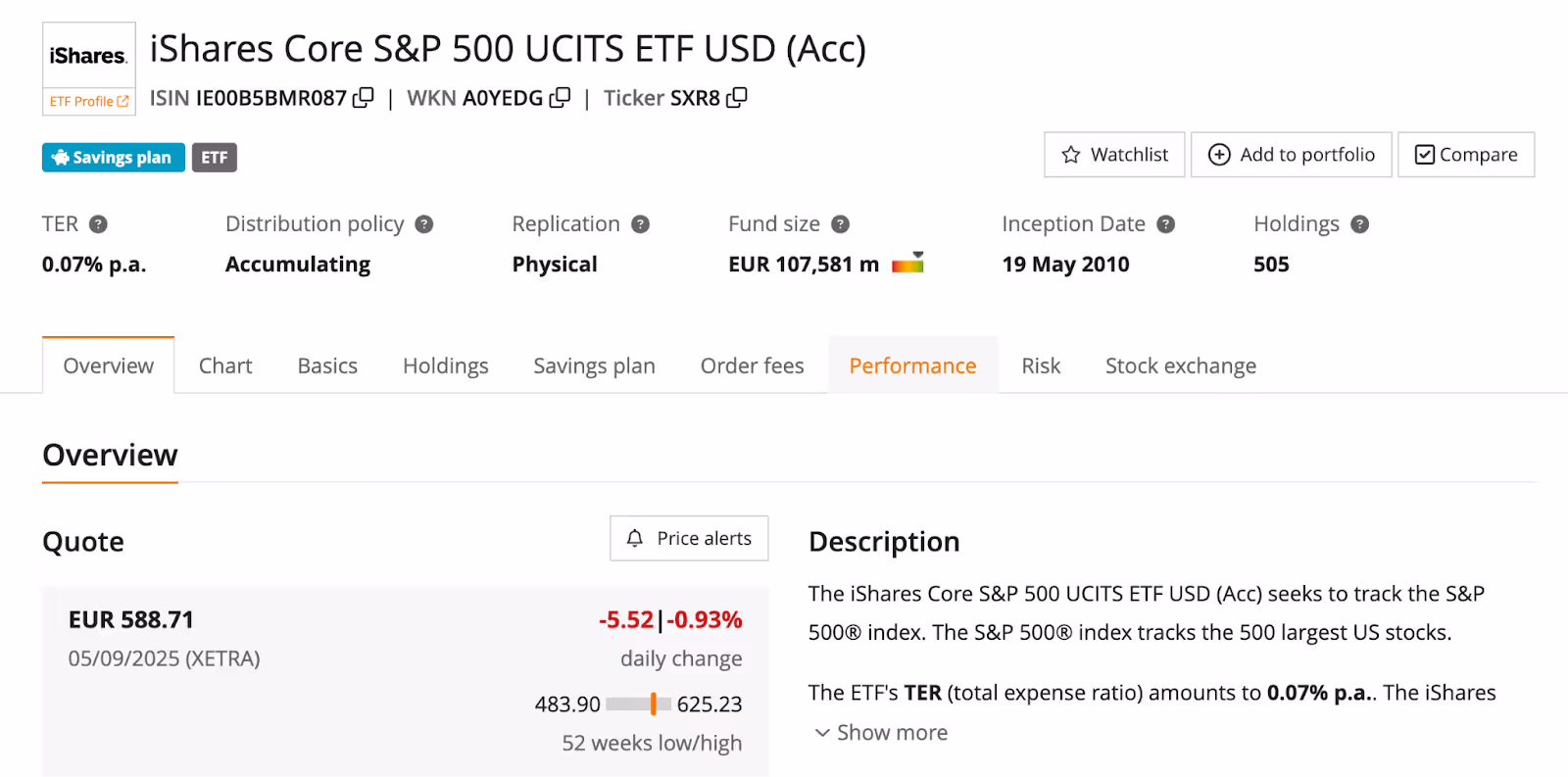Open the ETF Profile link
The image size is (1568, 777).
(88, 101)
